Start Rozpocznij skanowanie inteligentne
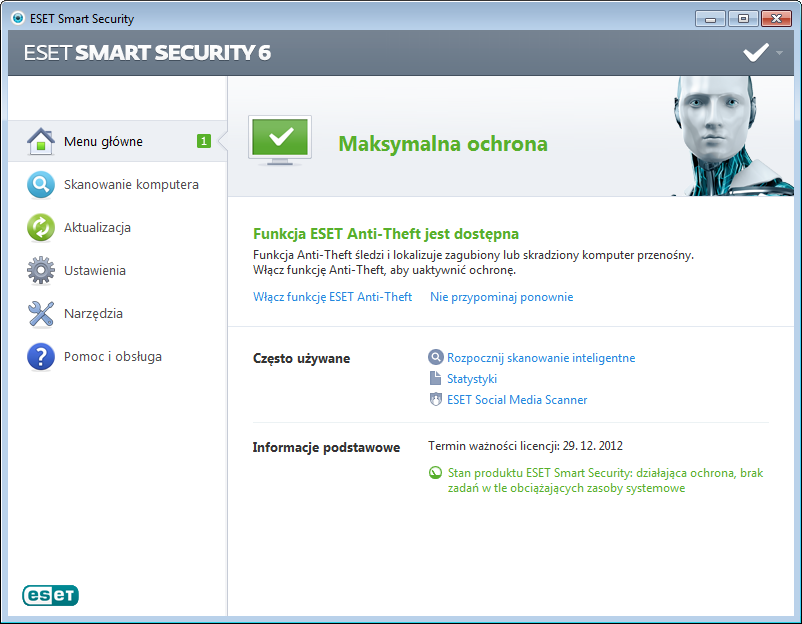Image resolution: width=802 pixels, height=624 pixels. pos(541,358)
